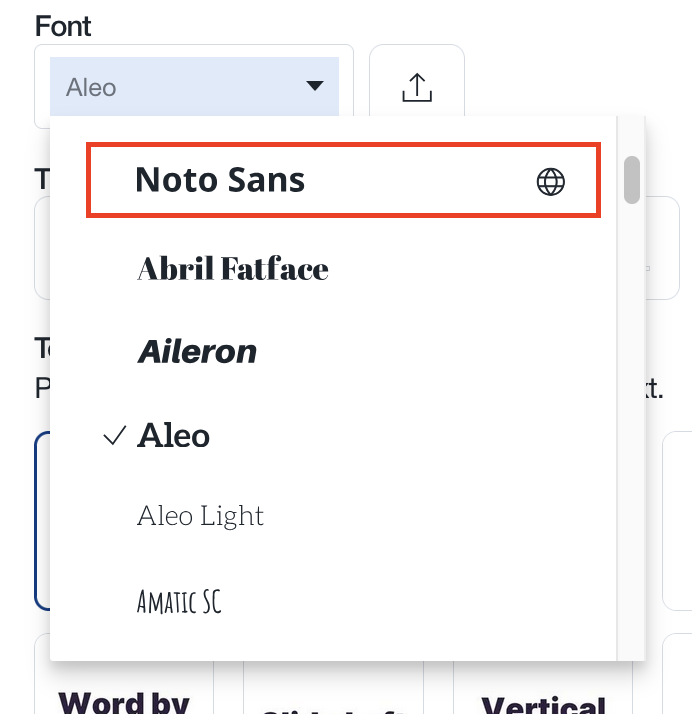Click the partially hidden card at right edge

676,520
